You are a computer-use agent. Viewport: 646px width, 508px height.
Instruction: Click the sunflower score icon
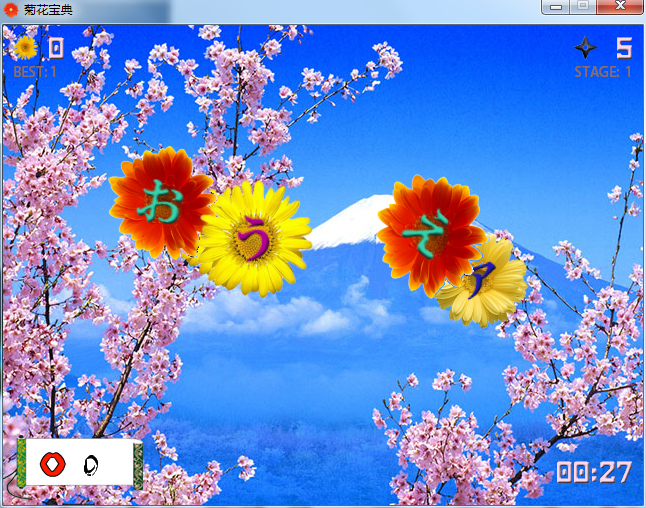point(26,47)
